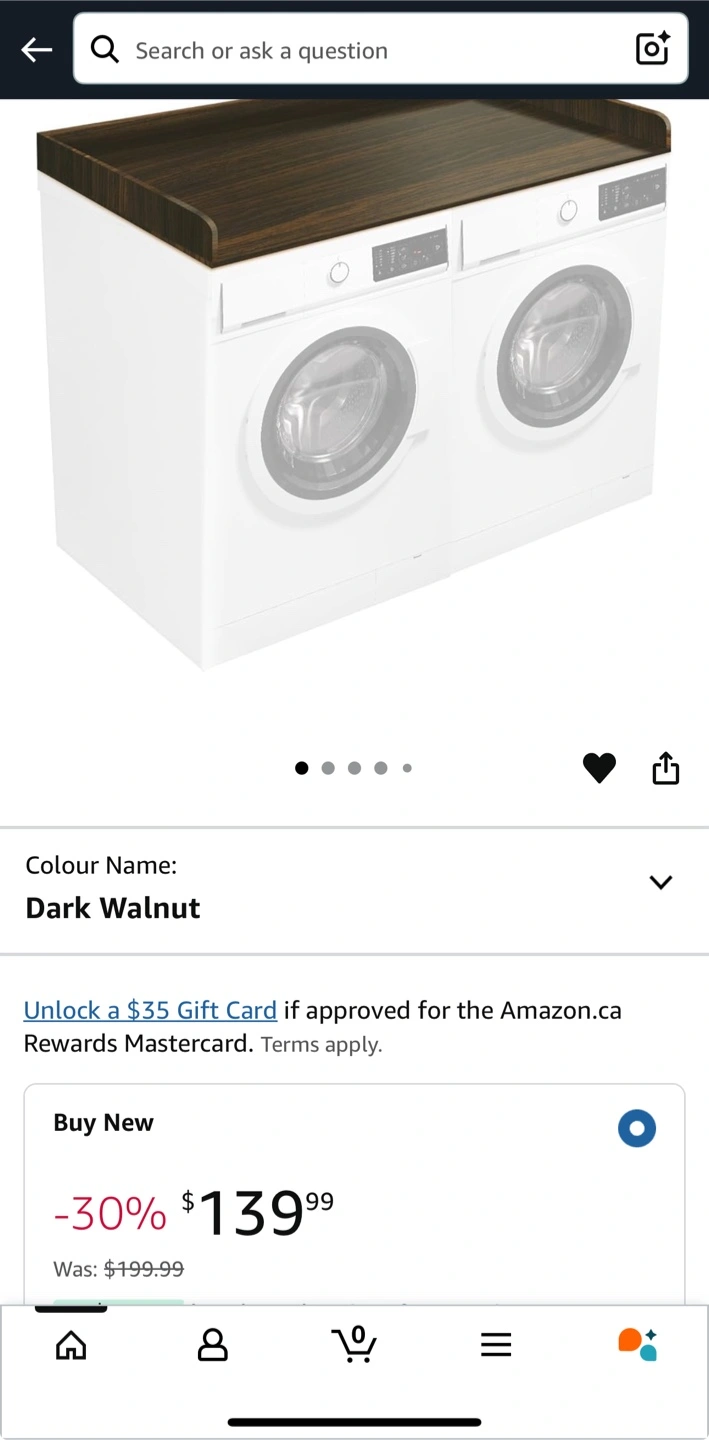Expand the Colour Name chevron
The width and height of the screenshot is (709, 1440).
point(661,882)
